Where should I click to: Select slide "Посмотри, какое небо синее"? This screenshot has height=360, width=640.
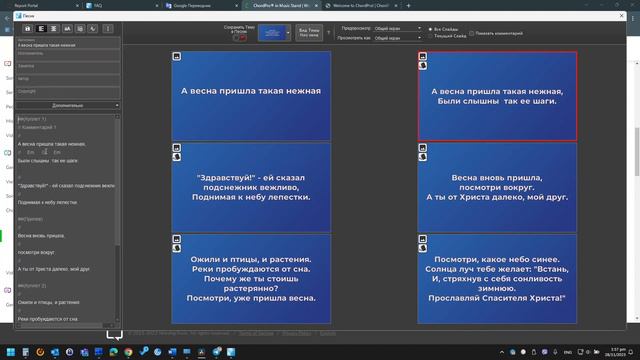pyautogui.click(x=497, y=278)
